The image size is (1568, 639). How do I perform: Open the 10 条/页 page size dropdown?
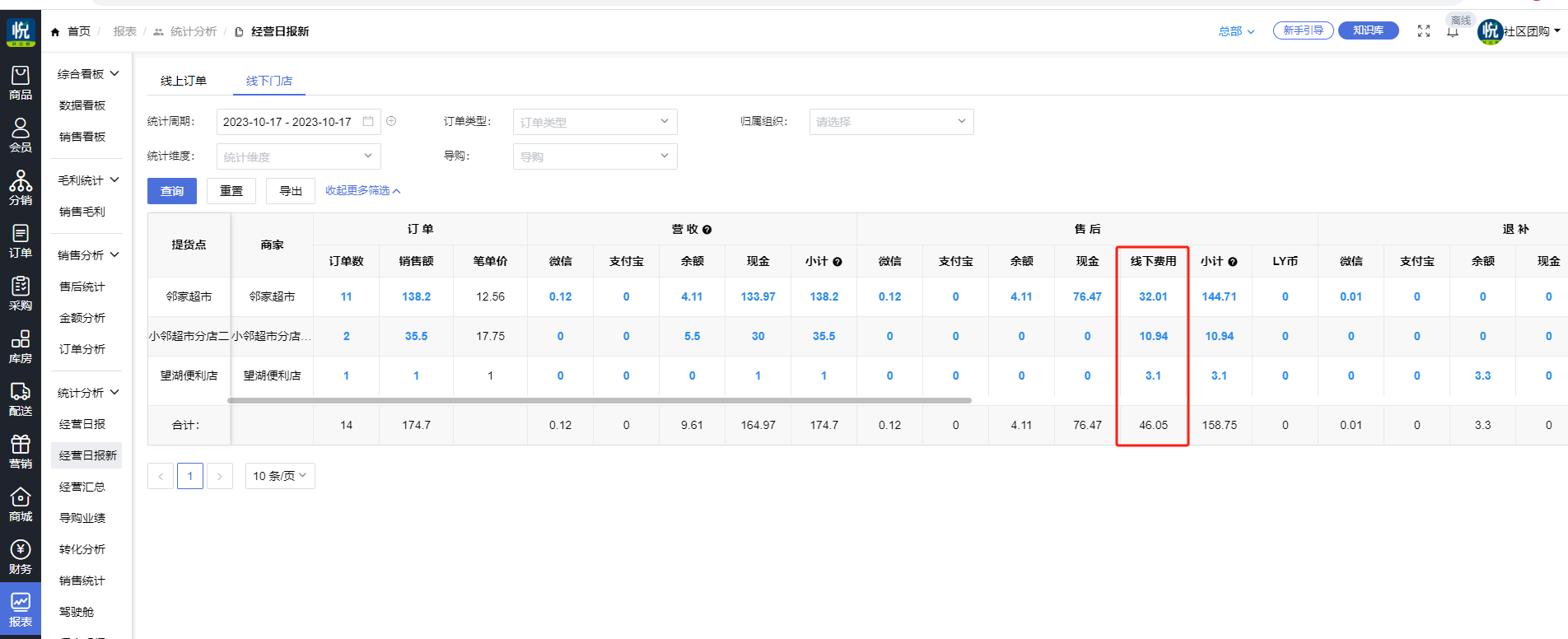[280, 476]
